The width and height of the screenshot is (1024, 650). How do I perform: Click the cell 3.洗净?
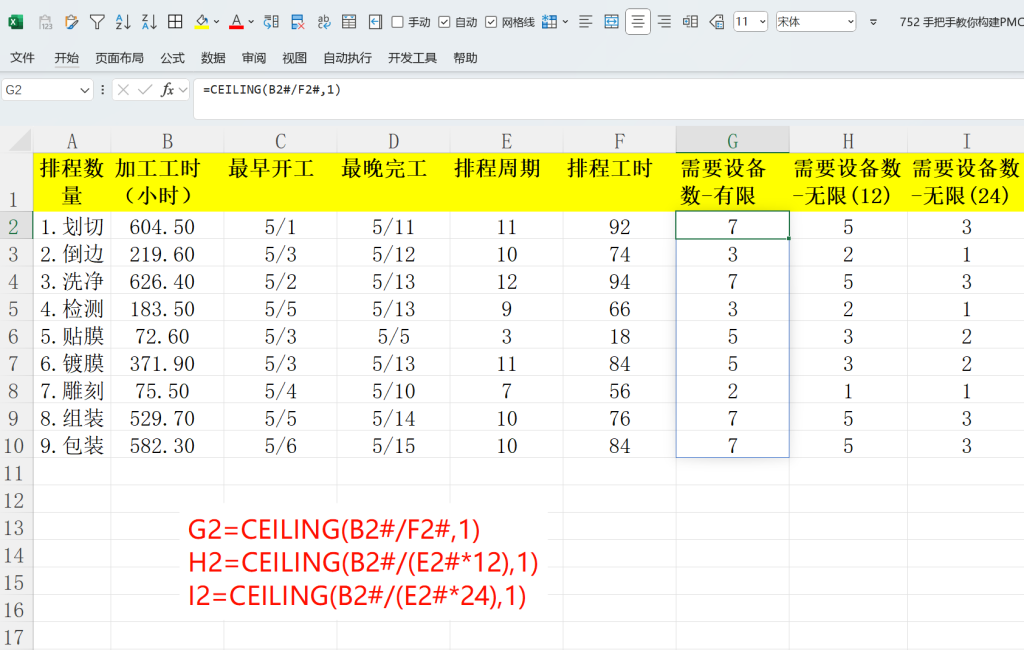(x=72, y=281)
